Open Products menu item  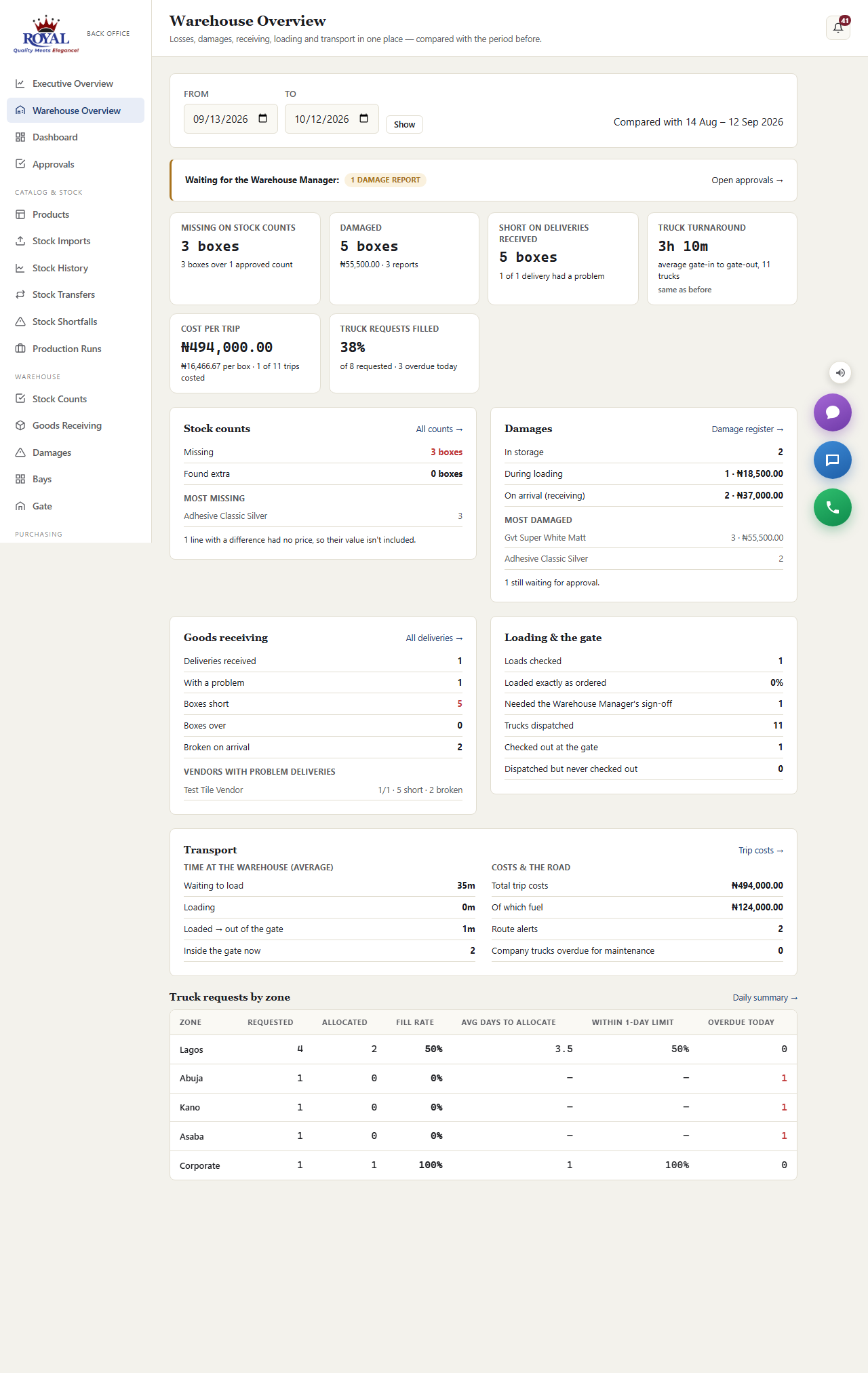click(x=75, y=214)
